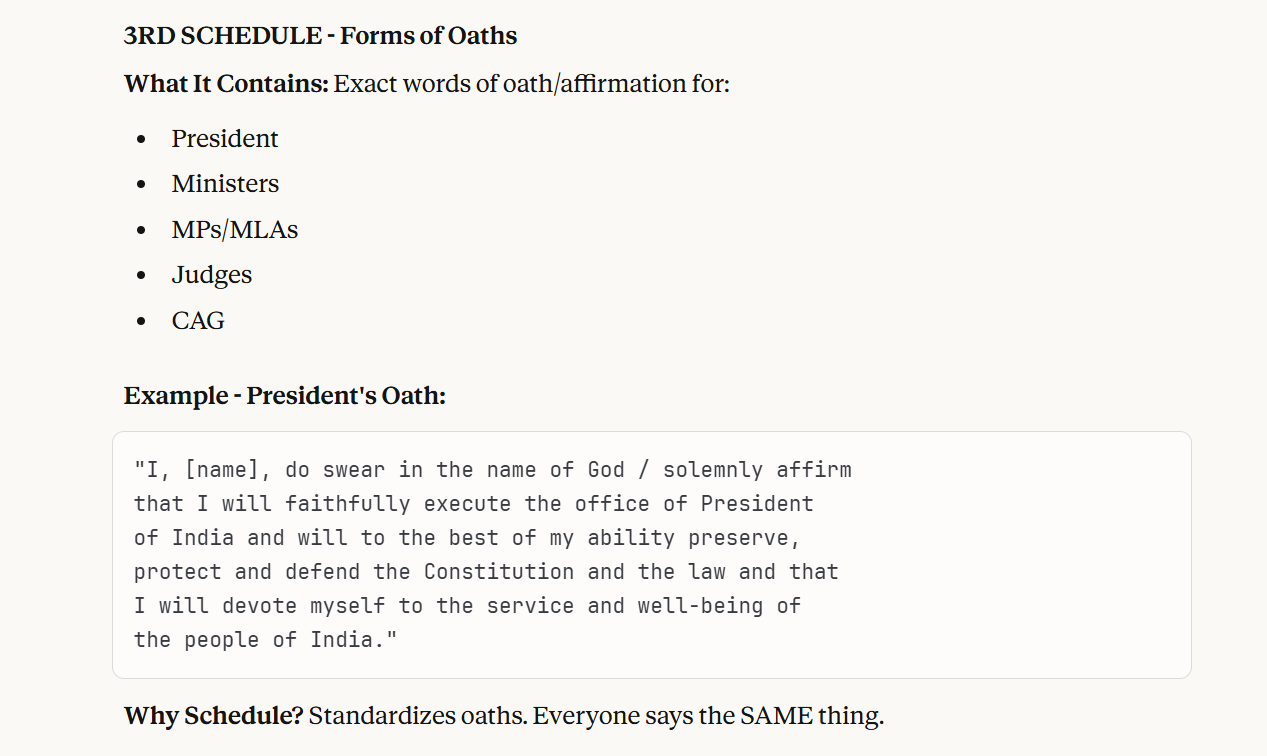Click the "Judges" bullet item
This screenshot has height=756, width=1267.
click(211, 275)
